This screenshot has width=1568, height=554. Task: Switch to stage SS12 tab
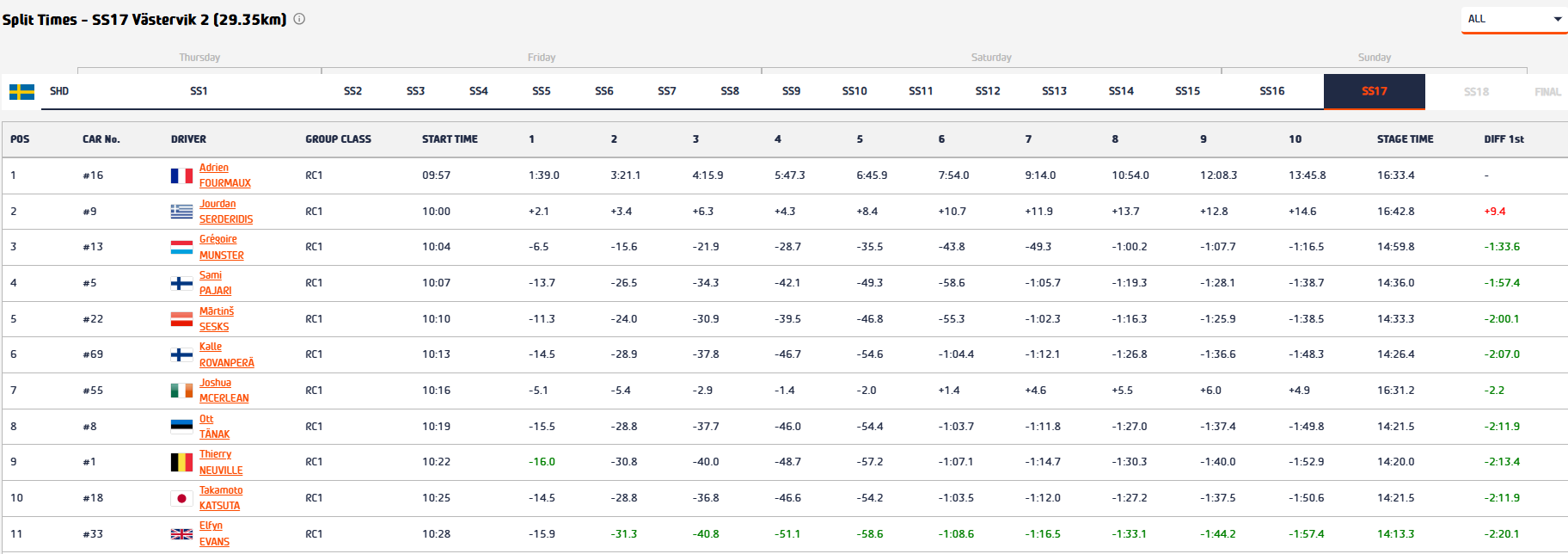pyautogui.click(x=988, y=91)
